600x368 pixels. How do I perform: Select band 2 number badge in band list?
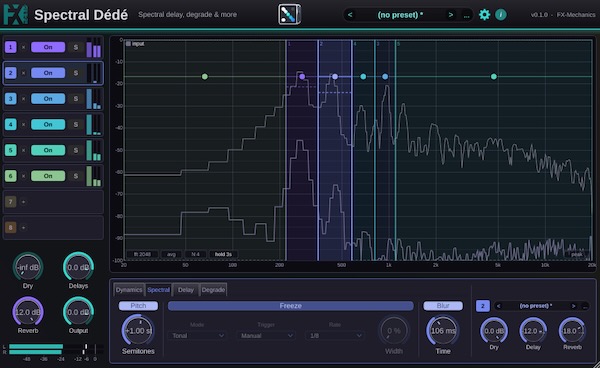11,73
